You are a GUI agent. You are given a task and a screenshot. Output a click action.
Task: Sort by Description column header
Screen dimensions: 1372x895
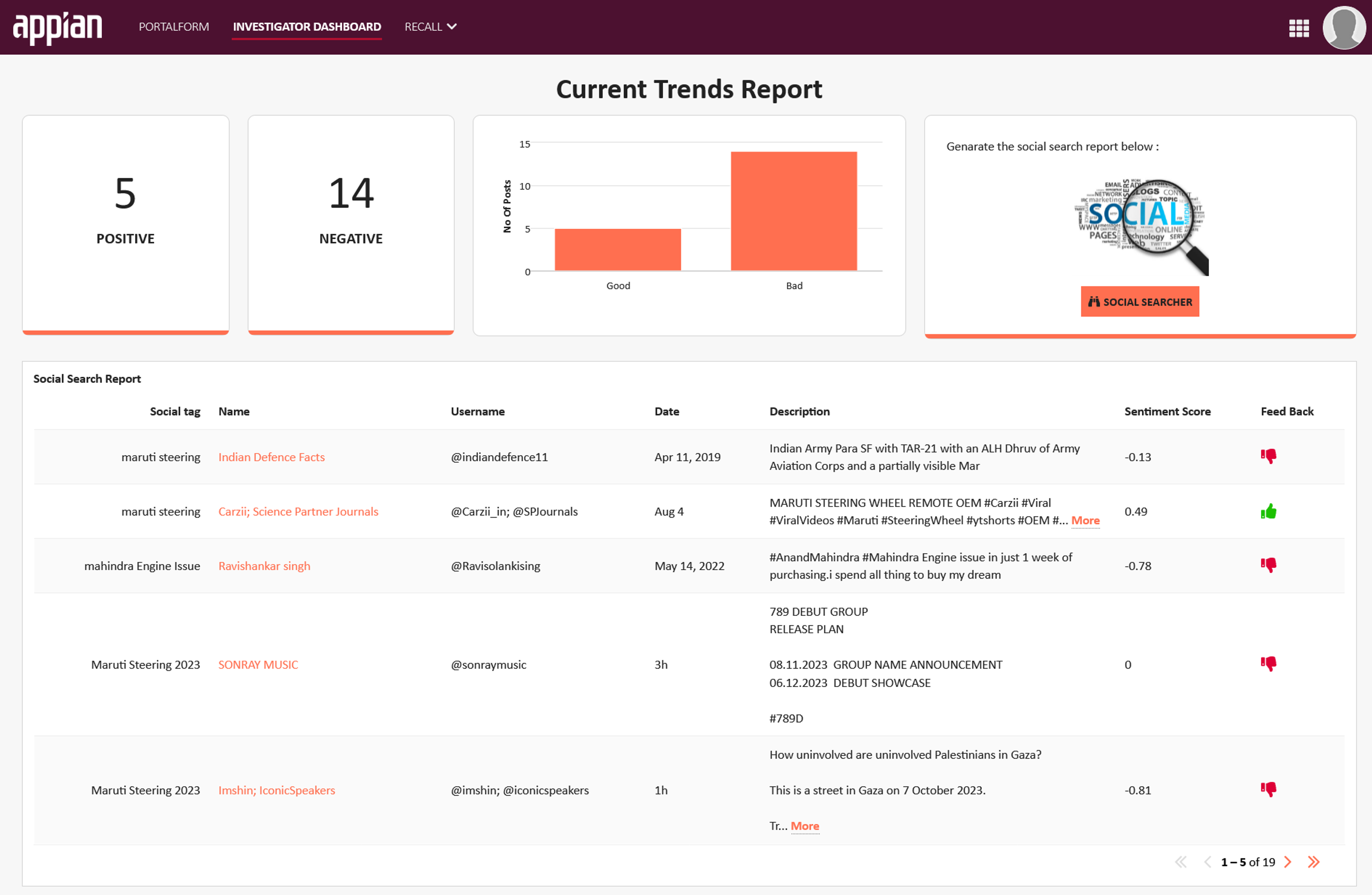pos(800,412)
